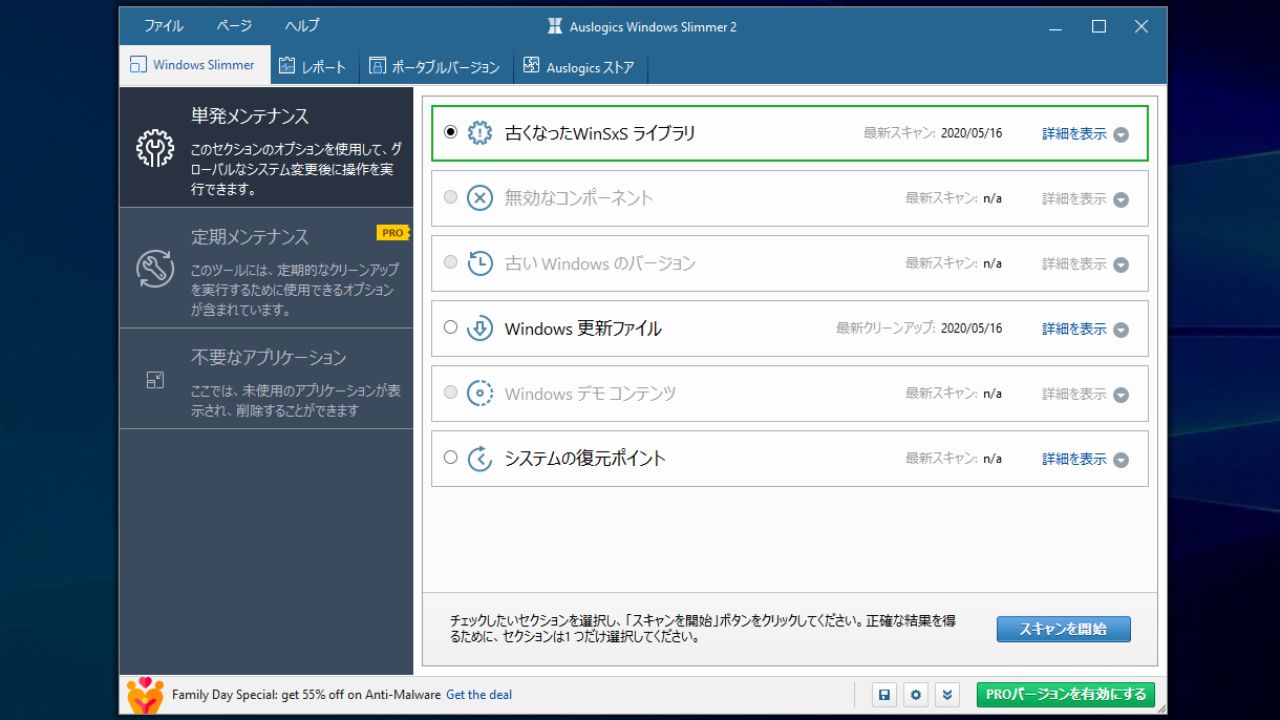Follow the Get the deal link
Screen dimensions: 1280x720
click(479, 695)
